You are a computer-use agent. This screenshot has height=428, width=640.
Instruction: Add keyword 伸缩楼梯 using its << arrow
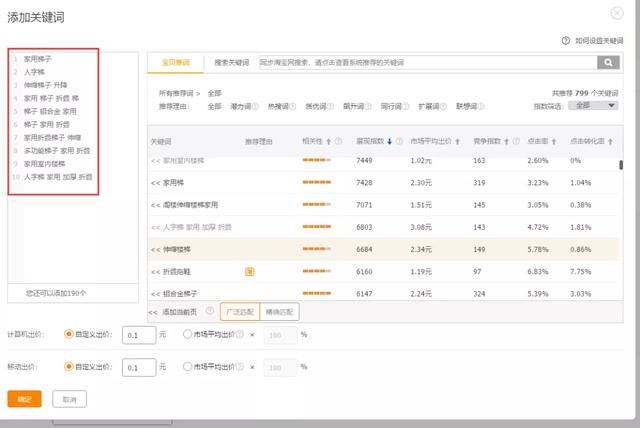[155, 249]
